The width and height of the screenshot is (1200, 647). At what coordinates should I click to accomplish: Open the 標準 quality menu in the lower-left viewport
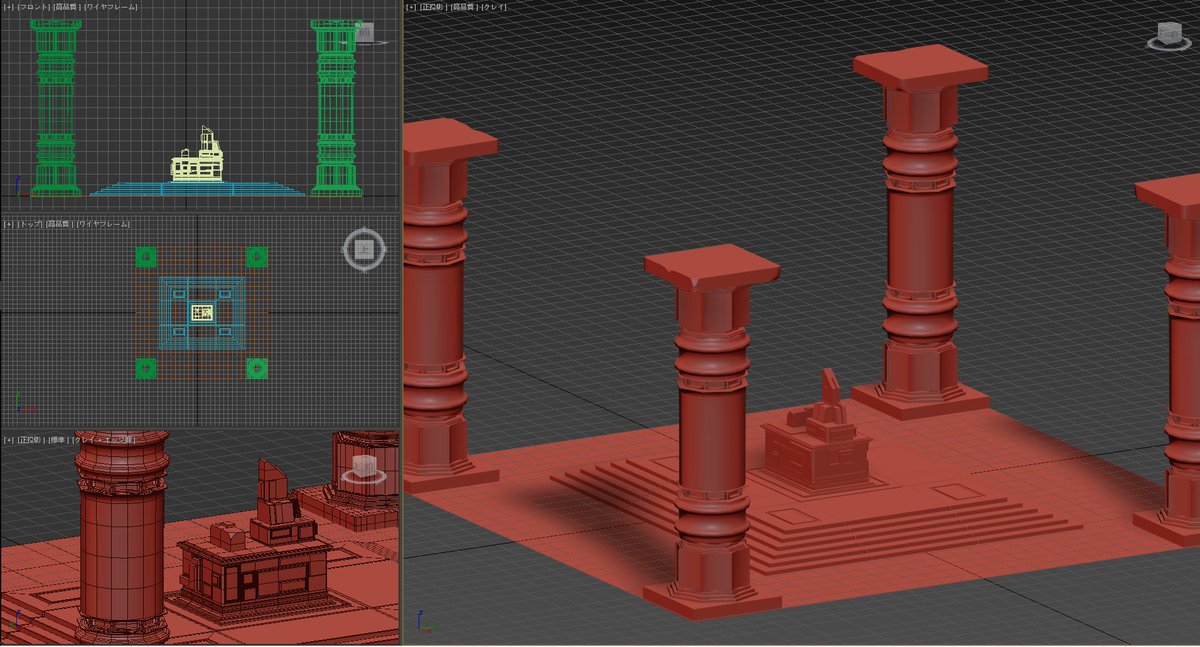click(60, 440)
